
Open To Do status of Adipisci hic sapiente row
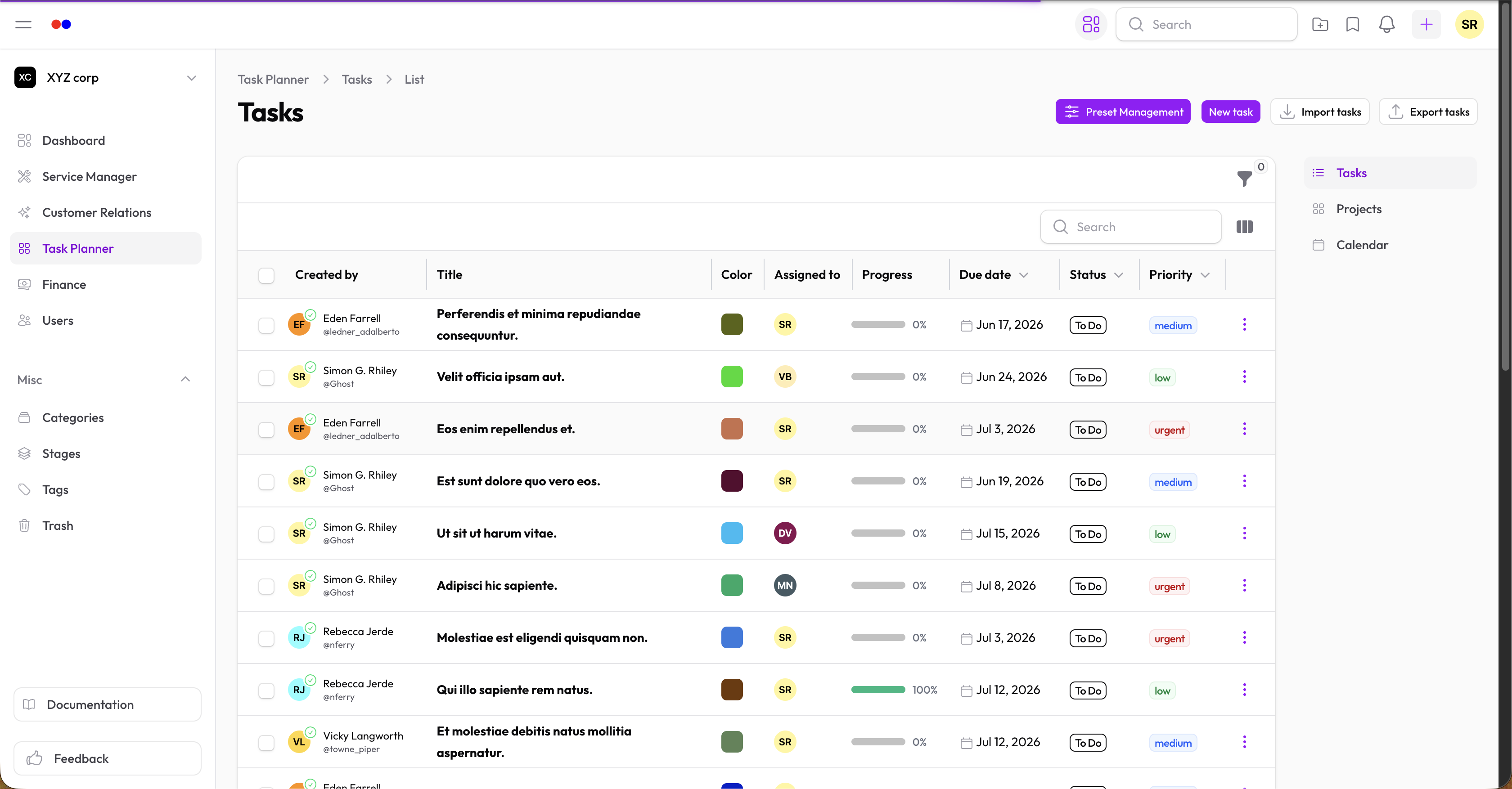click(1088, 587)
